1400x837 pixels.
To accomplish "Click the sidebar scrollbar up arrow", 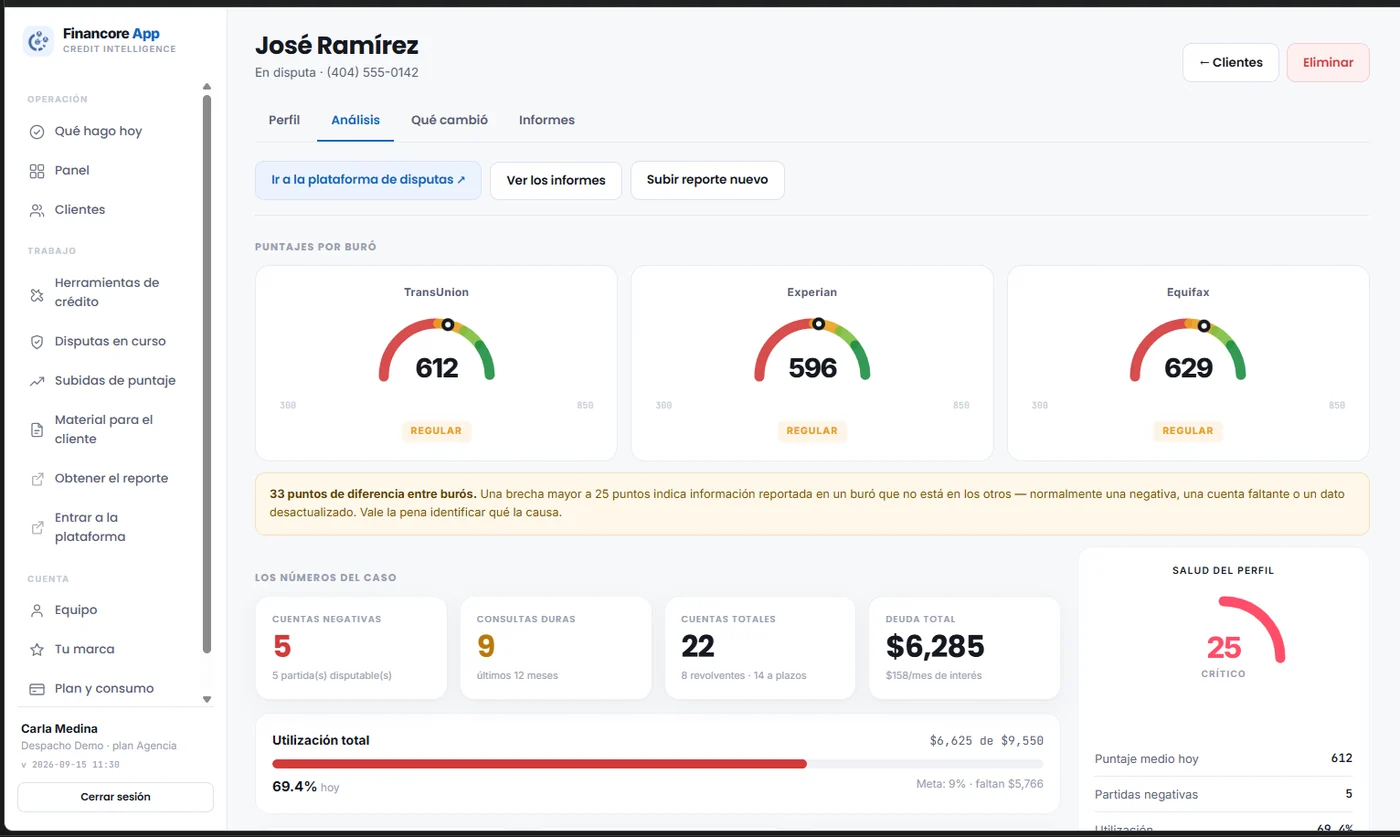I will click(x=207, y=87).
